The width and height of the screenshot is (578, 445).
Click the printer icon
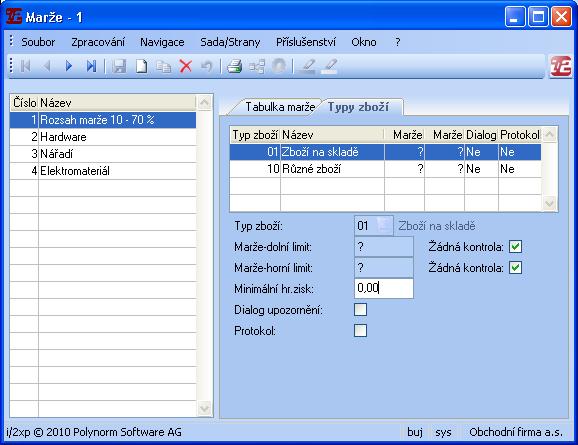pyautogui.click(x=234, y=66)
